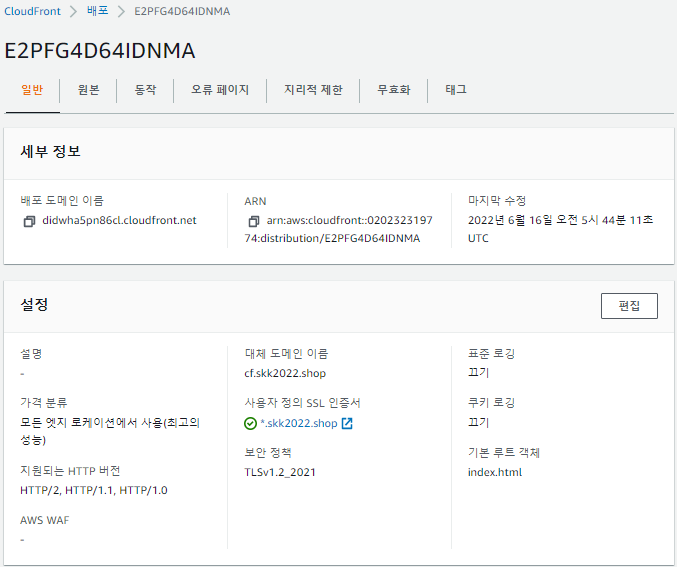Click the 마지막 수정 label
Screen dimensions: 677x567
point(497,201)
